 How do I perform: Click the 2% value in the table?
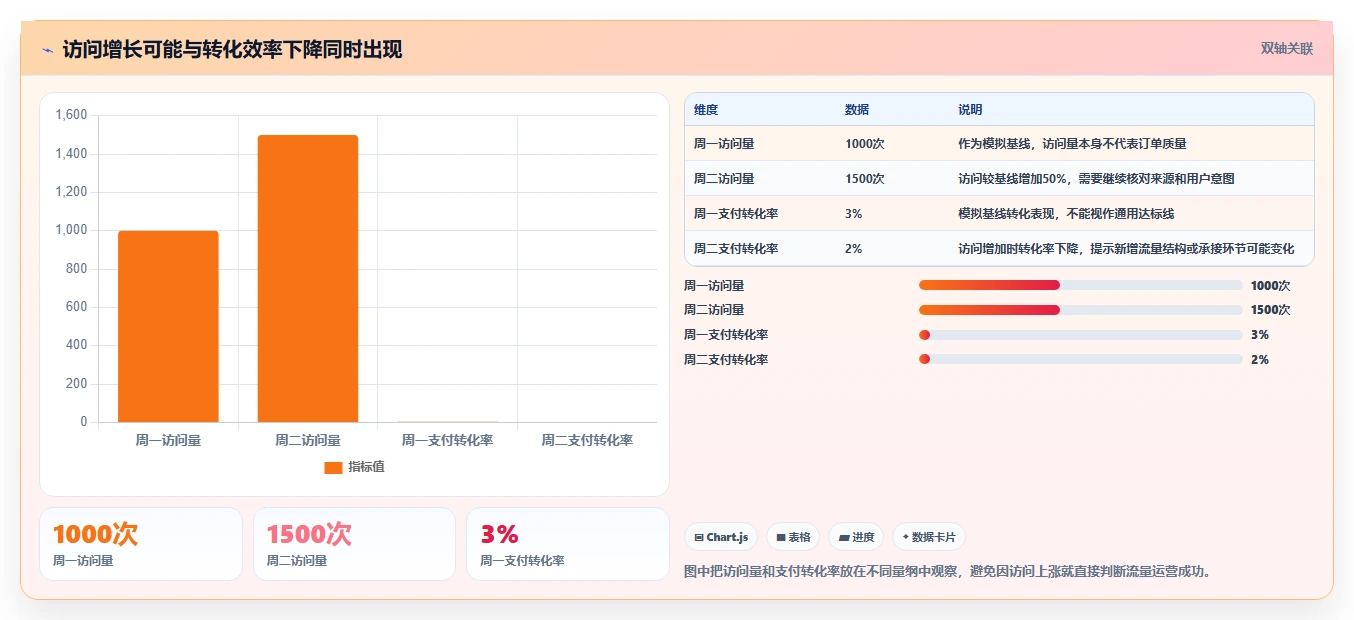(x=853, y=249)
